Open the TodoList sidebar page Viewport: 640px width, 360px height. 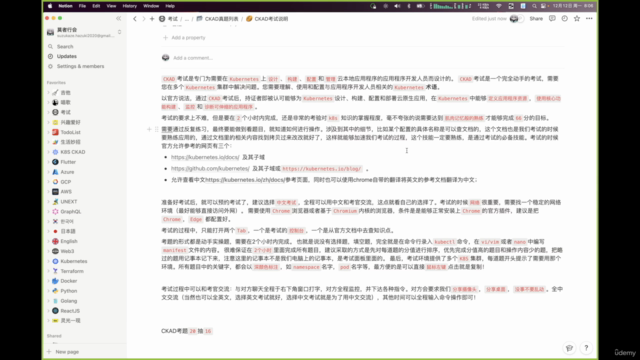click(70, 132)
